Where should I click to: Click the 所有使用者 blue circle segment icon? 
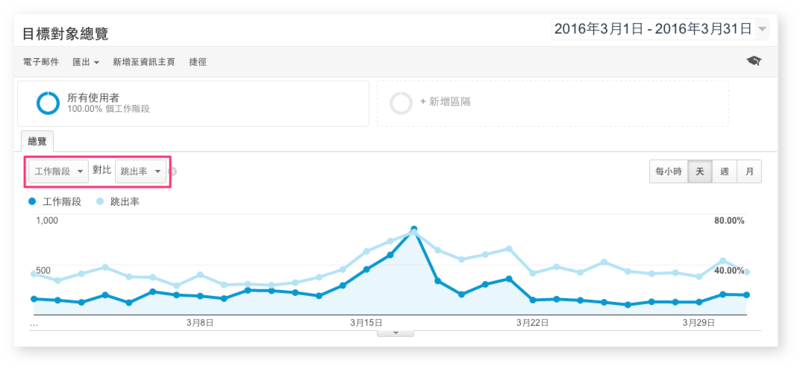pos(48,103)
